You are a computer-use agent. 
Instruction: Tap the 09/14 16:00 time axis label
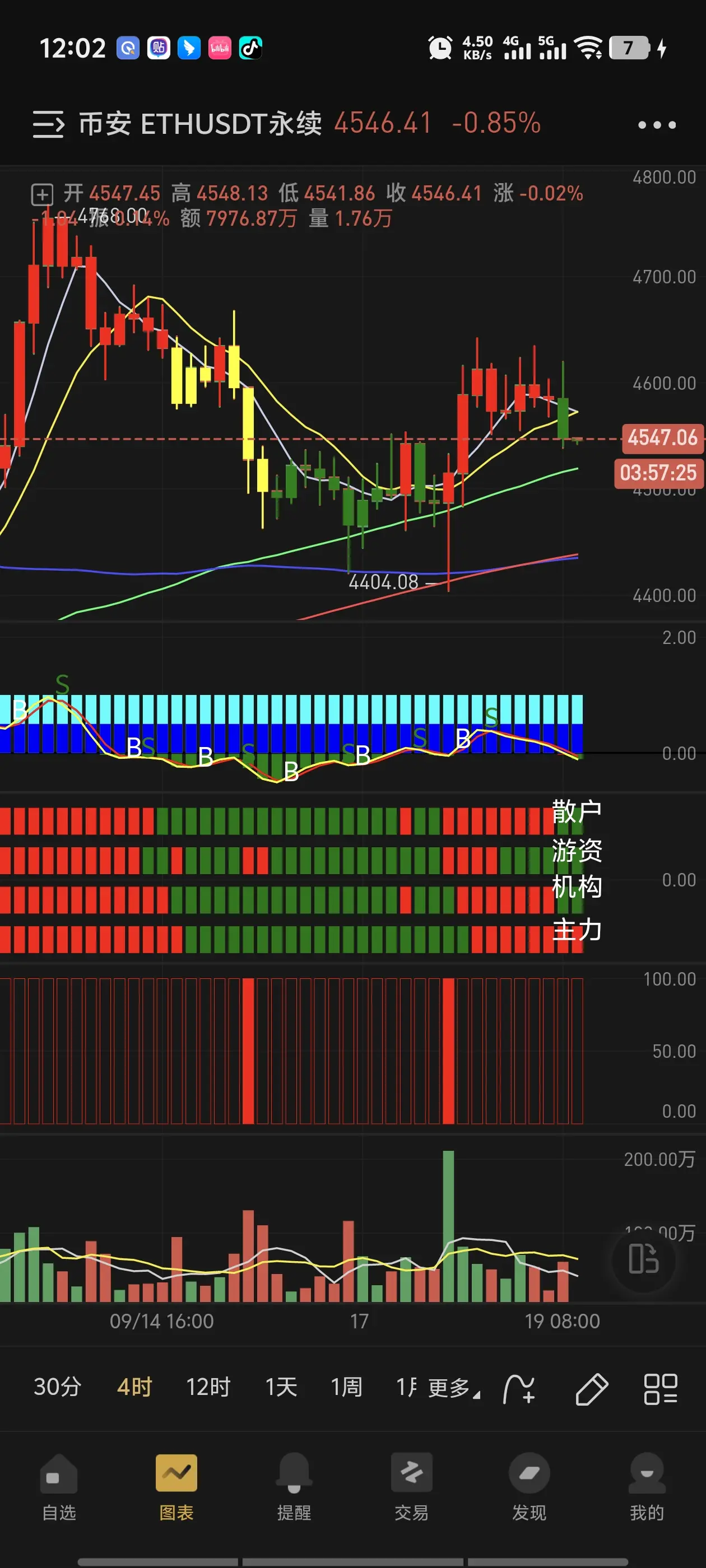click(x=161, y=1321)
